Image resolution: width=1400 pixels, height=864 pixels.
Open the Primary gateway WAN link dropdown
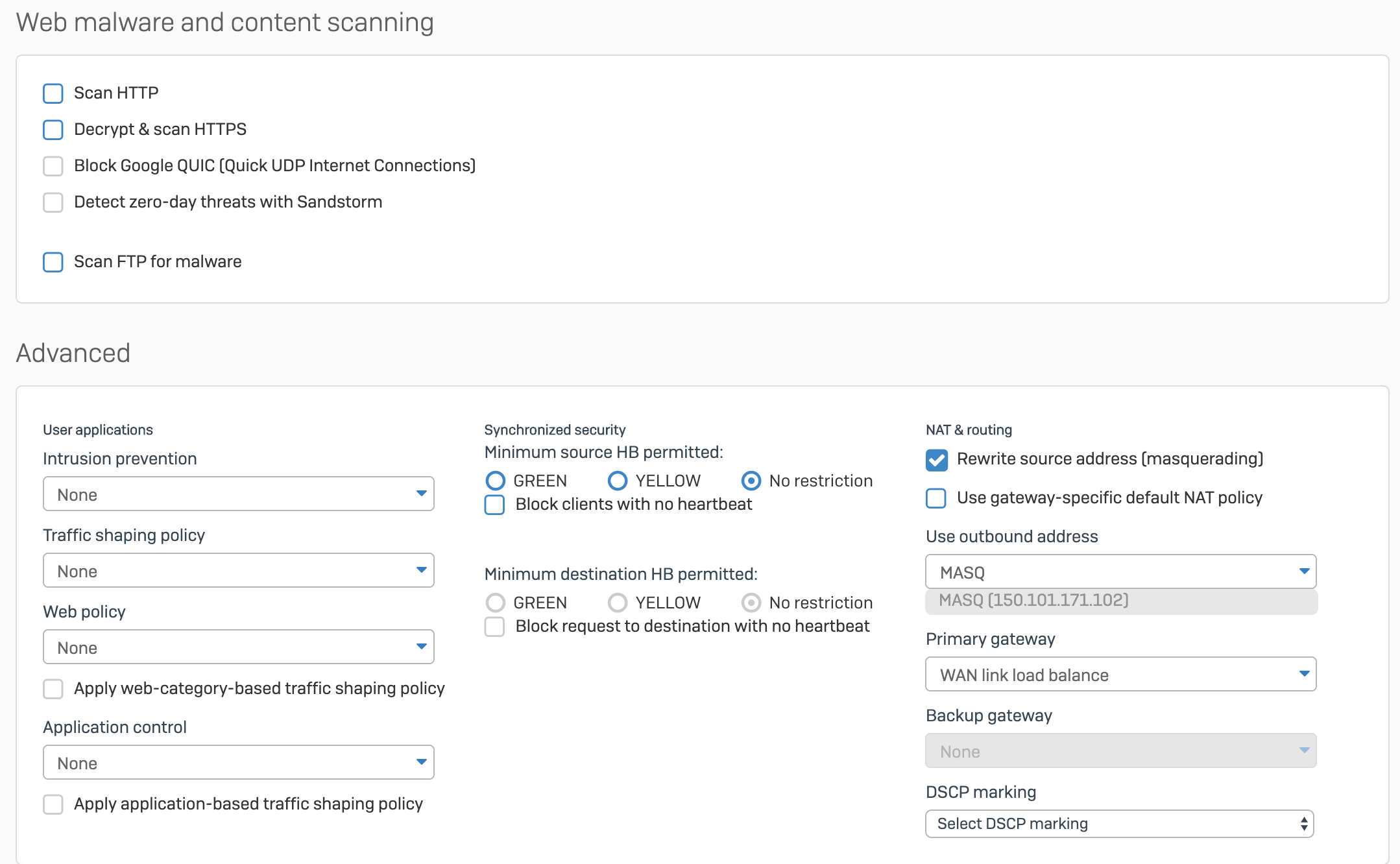tap(1120, 675)
